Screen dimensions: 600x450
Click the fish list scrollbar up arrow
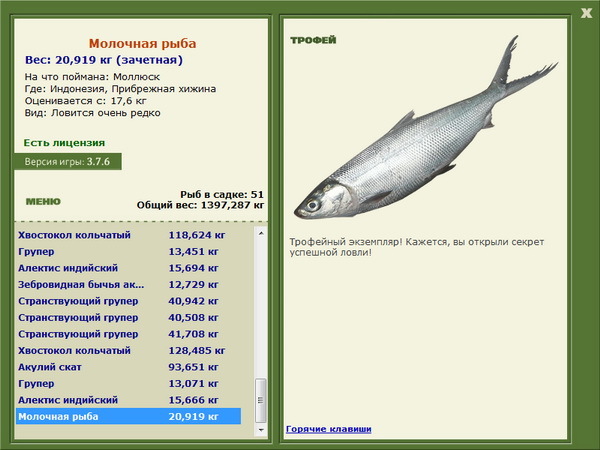tap(261, 233)
